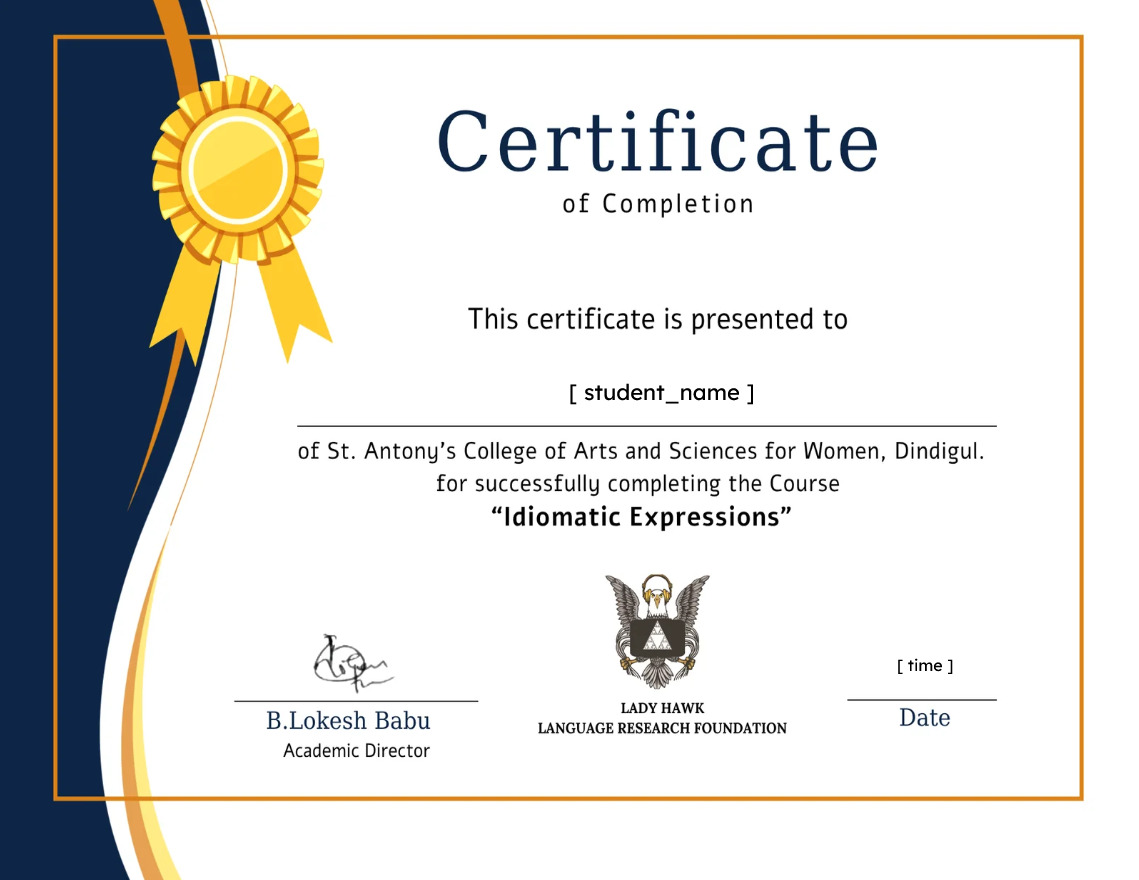Screen dimensions: 1139x880
Task: Click the "LADY HAWK" foundation name
Action: pyautogui.click(x=662, y=708)
